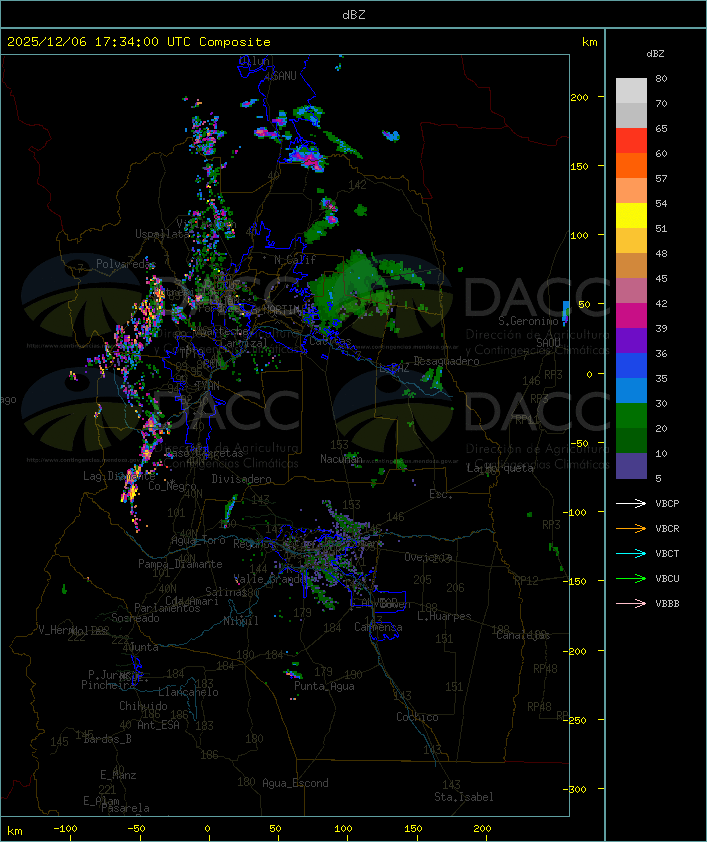Viewport: 707px width, 842px height.
Task: Click the white VBCP arrow icon
Action: 631,504
